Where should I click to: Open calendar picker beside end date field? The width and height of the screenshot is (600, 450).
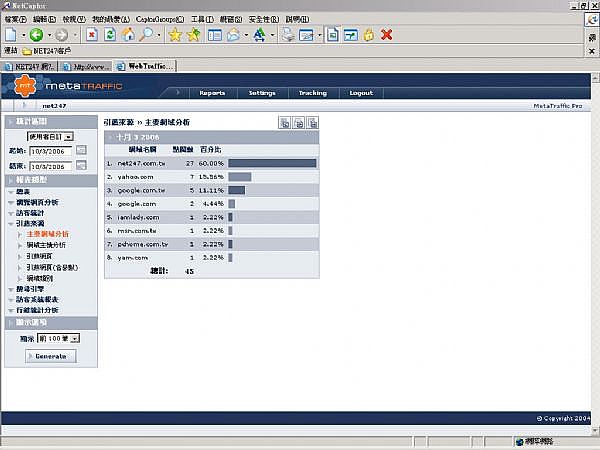click(x=81, y=165)
